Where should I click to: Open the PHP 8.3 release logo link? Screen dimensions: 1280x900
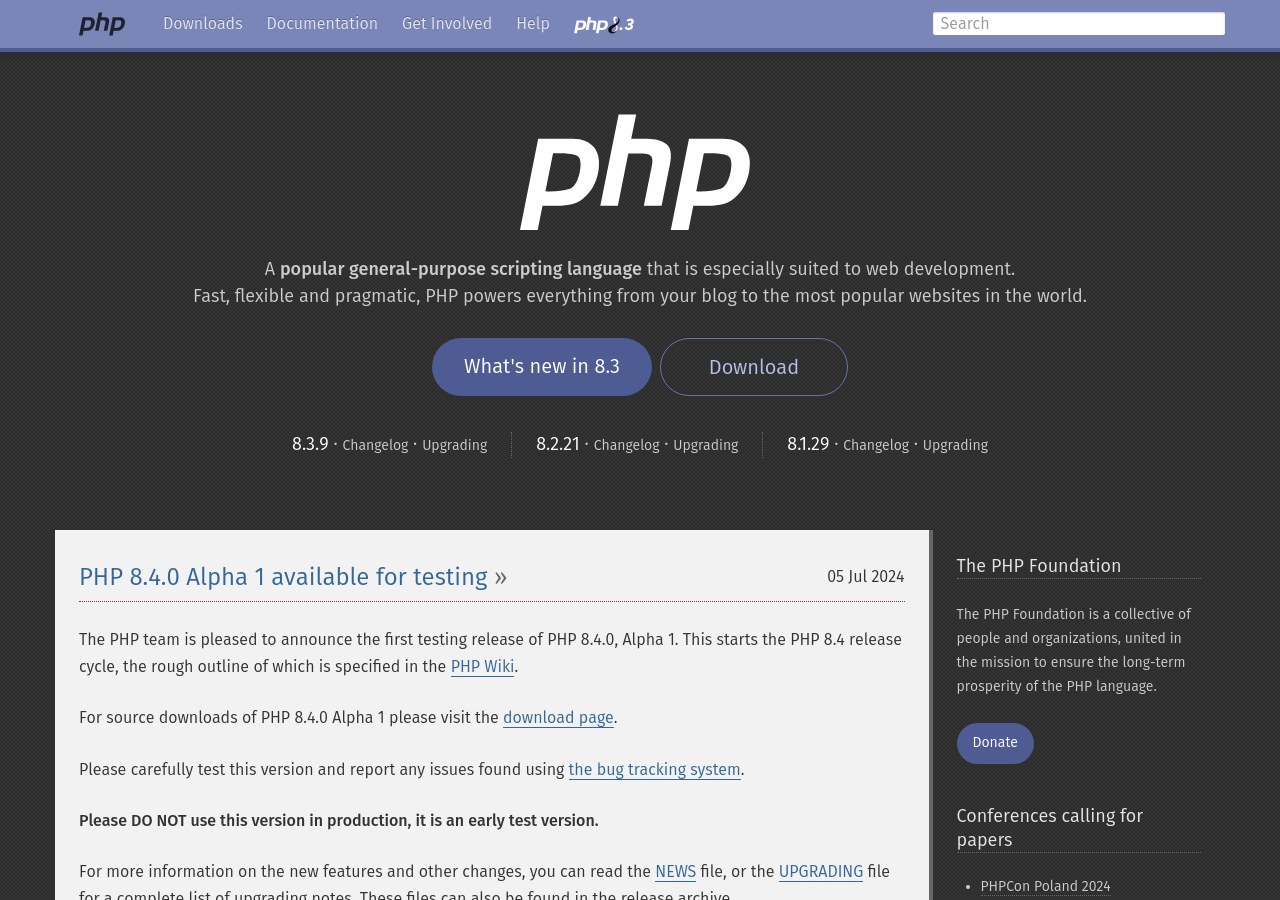[603, 24]
